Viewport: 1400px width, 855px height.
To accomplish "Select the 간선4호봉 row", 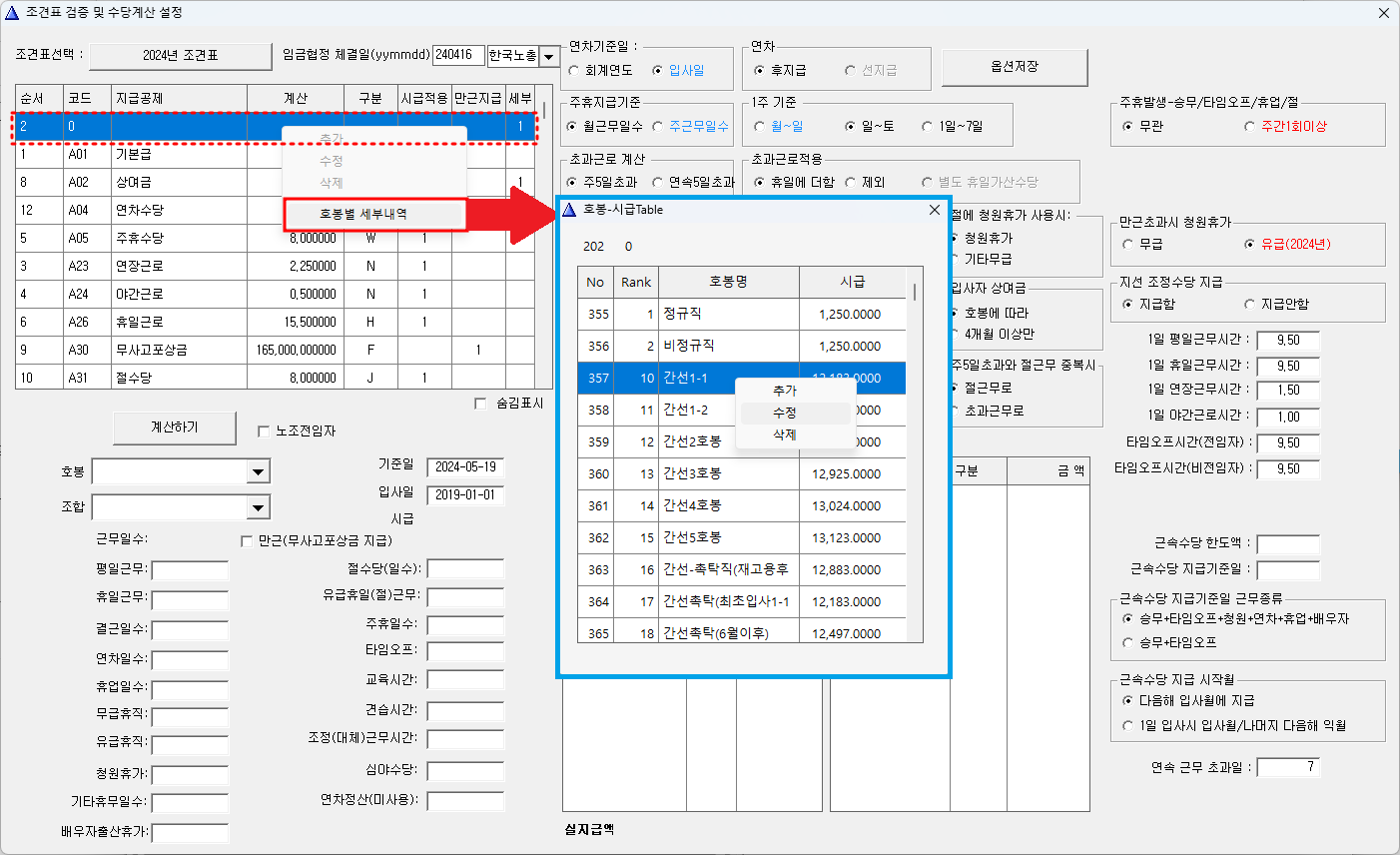I will pos(742,505).
